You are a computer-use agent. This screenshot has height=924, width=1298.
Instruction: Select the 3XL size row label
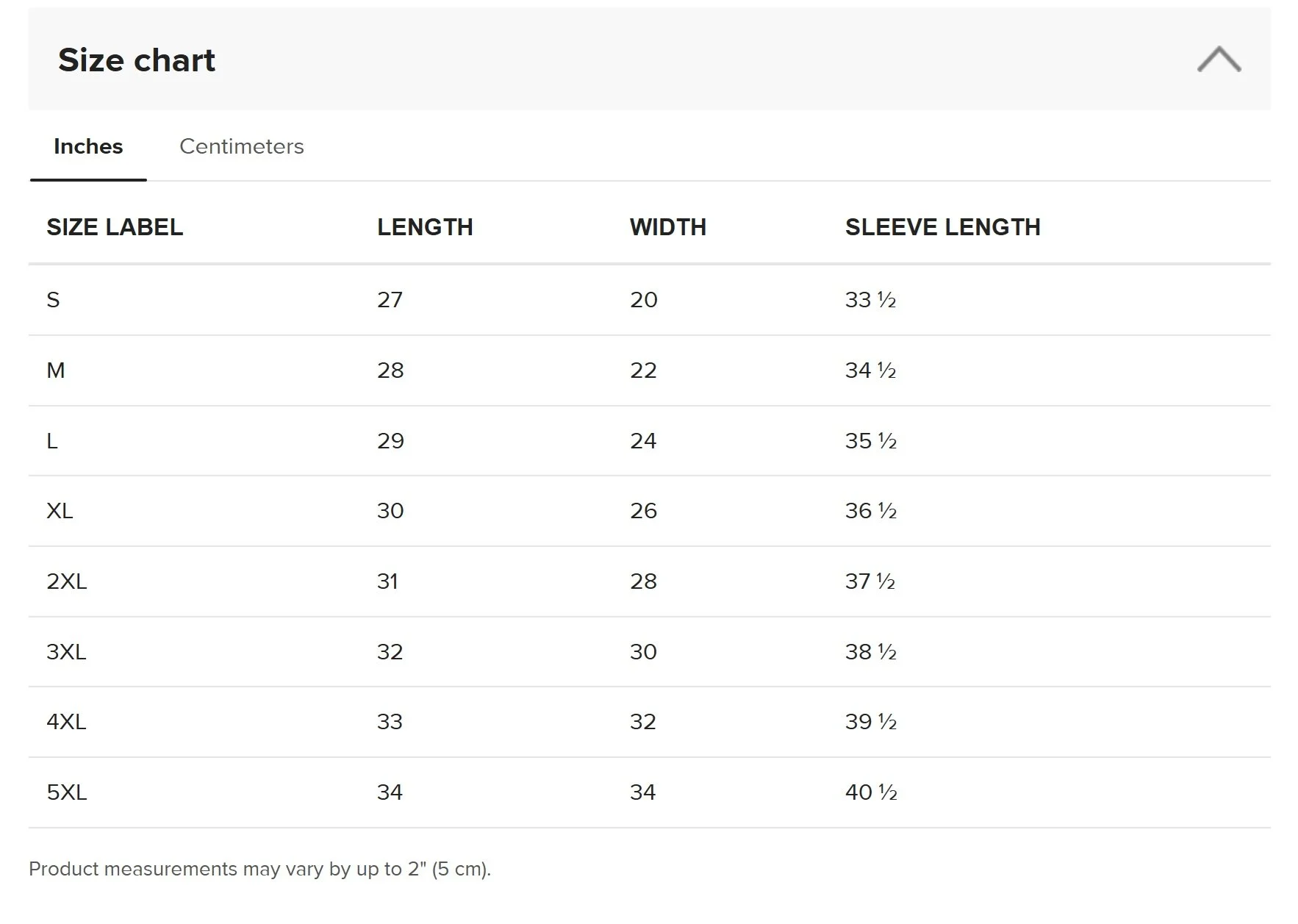coord(66,652)
